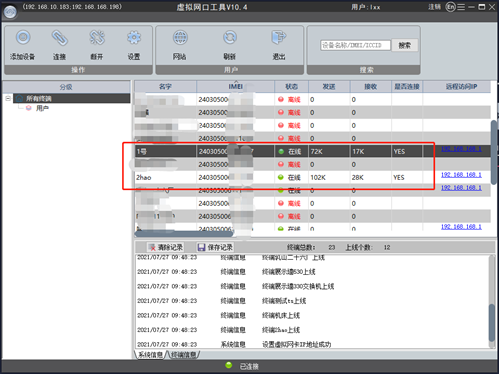Collapse the 所有终端 tree node
Image resolution: width=499 pixels, height=374 pixels.
click(x=8, y=98)
